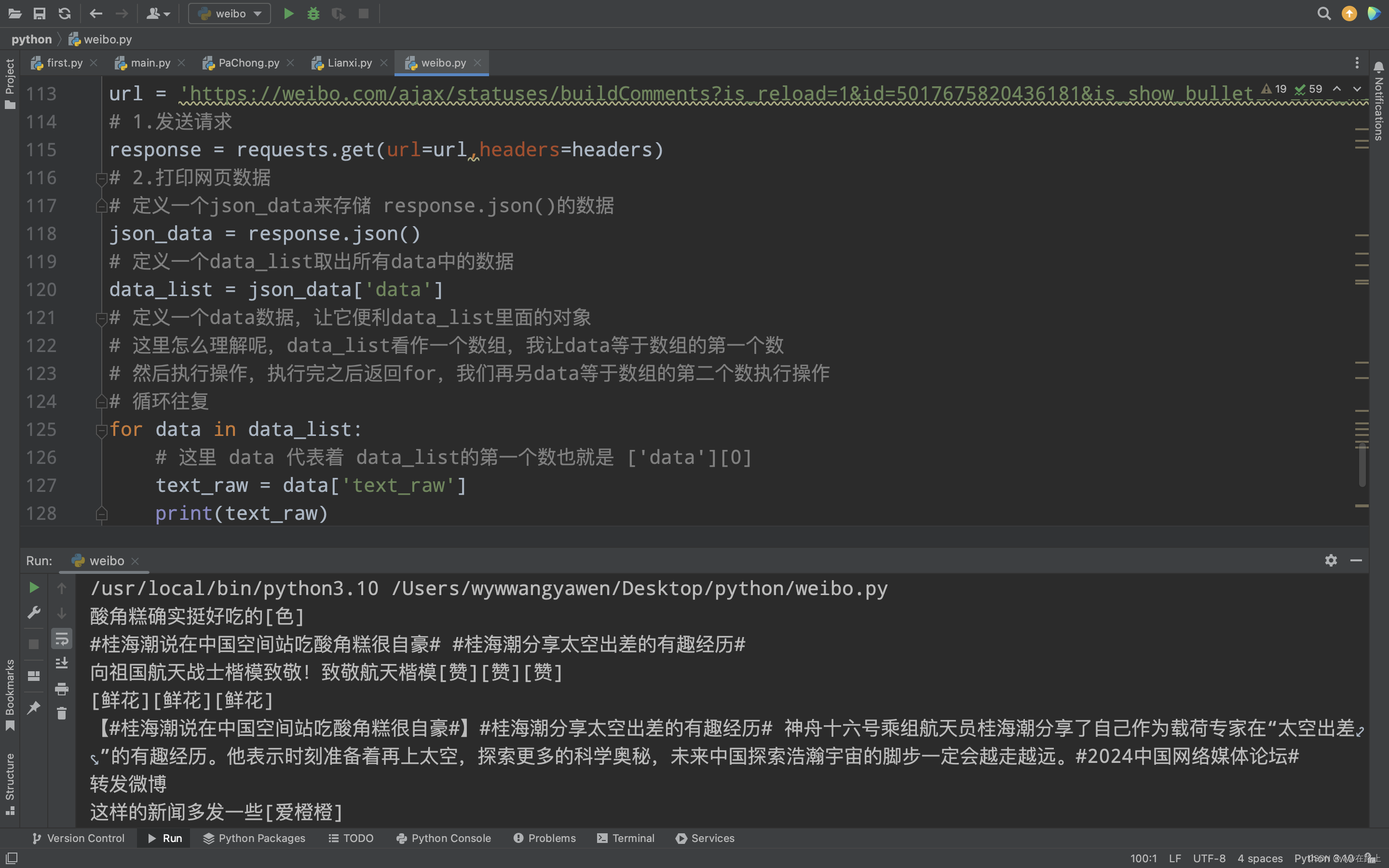Change the 4 spaces indent setting

pyautogui.click(x=1260, y=858)
